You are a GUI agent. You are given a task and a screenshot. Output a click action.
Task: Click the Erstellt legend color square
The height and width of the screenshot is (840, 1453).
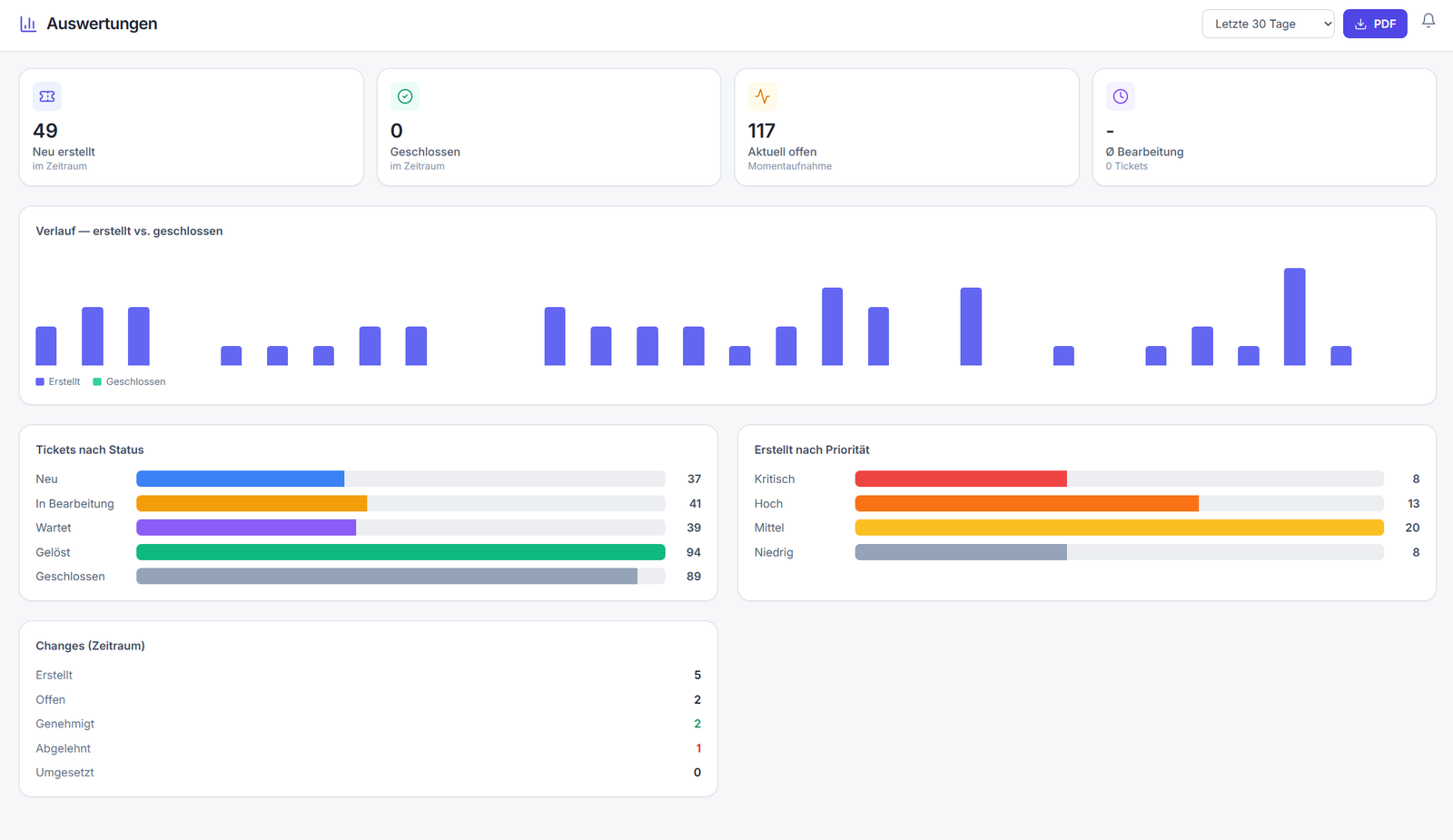[40, 381]
